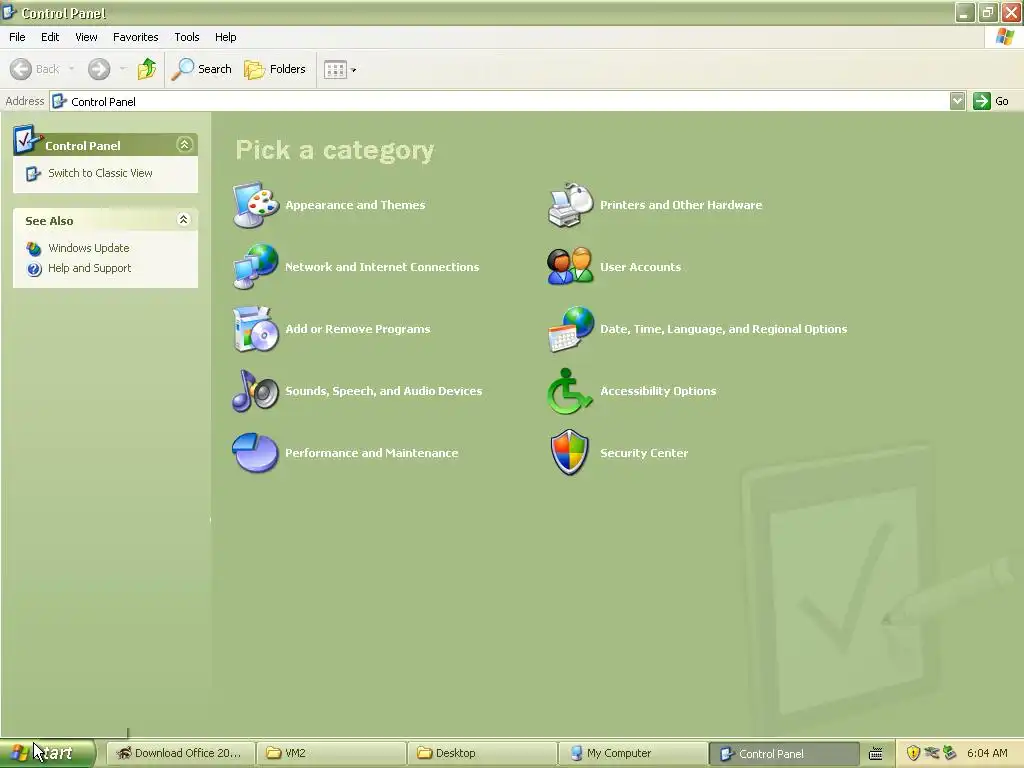Select Network and Internet Connections text link
This screenshot has height=768, width=1024.
click(x=382, y=267)
